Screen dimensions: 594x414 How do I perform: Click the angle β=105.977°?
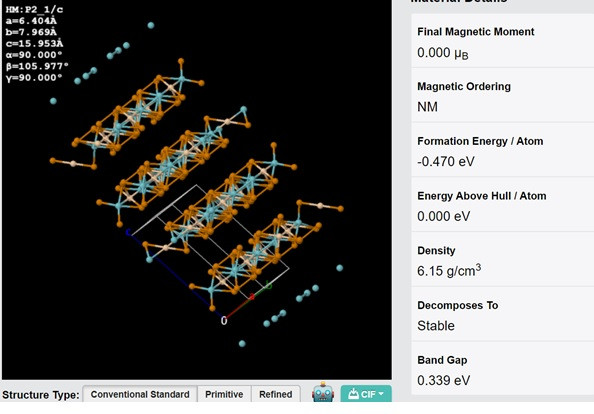click(37, 66)
